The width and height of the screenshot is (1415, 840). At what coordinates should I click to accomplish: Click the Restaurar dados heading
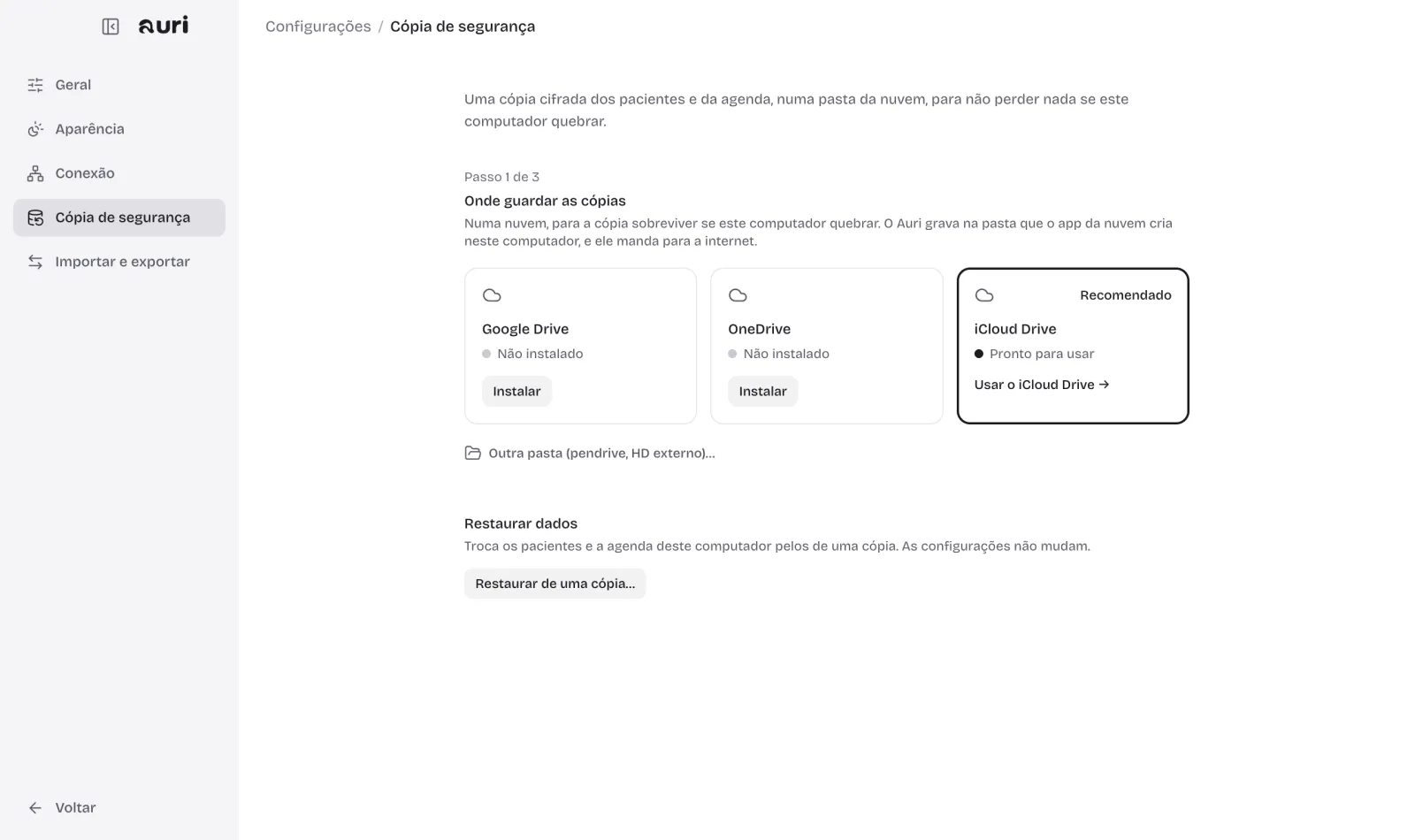tap(521, 523)
